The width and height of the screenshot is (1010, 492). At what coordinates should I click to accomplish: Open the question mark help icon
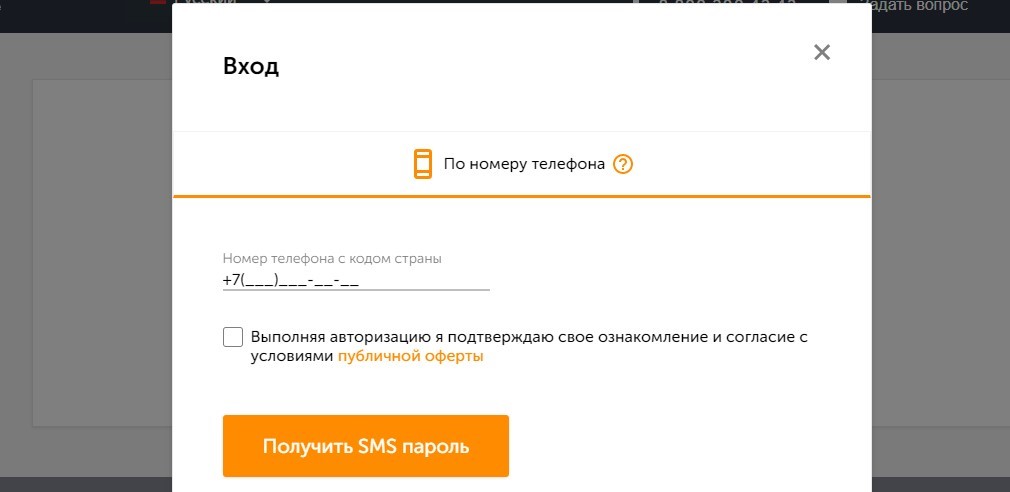point(623,165)
